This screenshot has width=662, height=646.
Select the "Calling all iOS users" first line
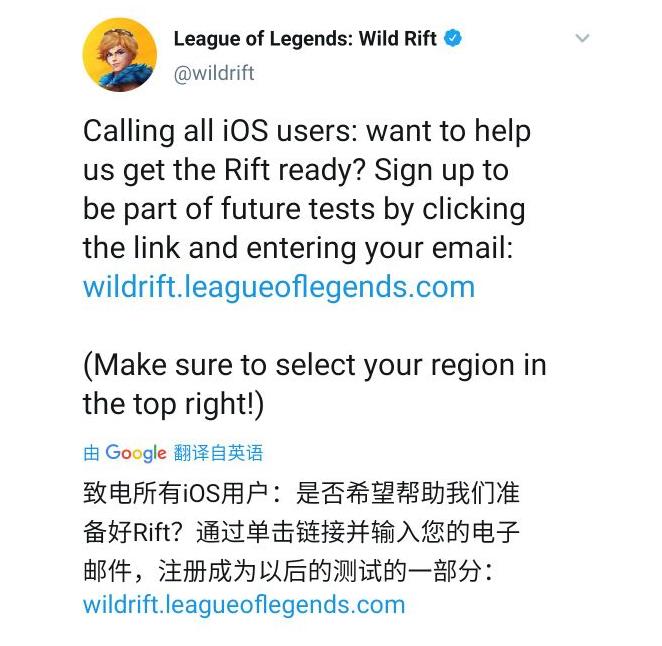(x=307, y=131)
